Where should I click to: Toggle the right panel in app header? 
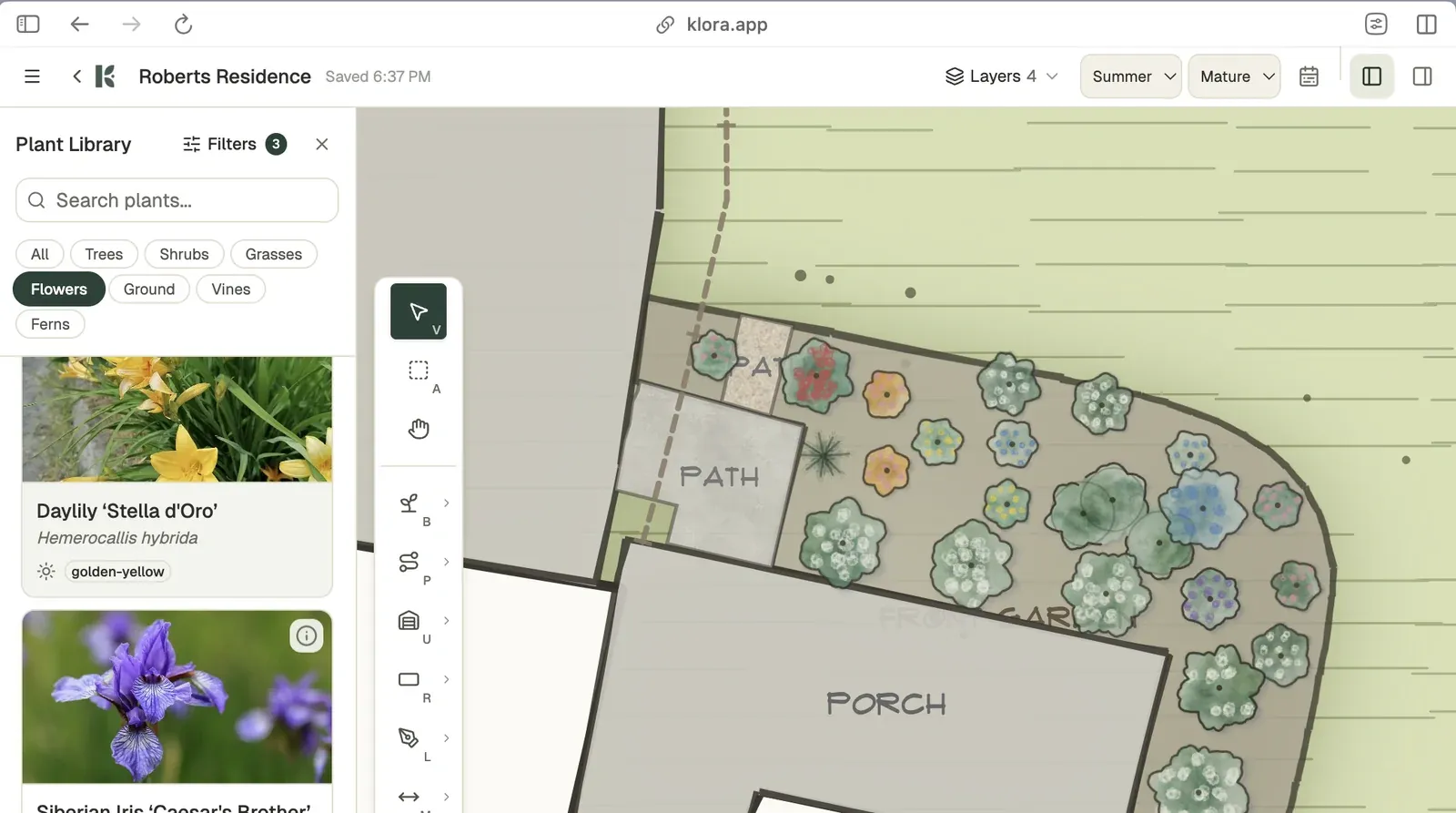[x=1422, y=76]
